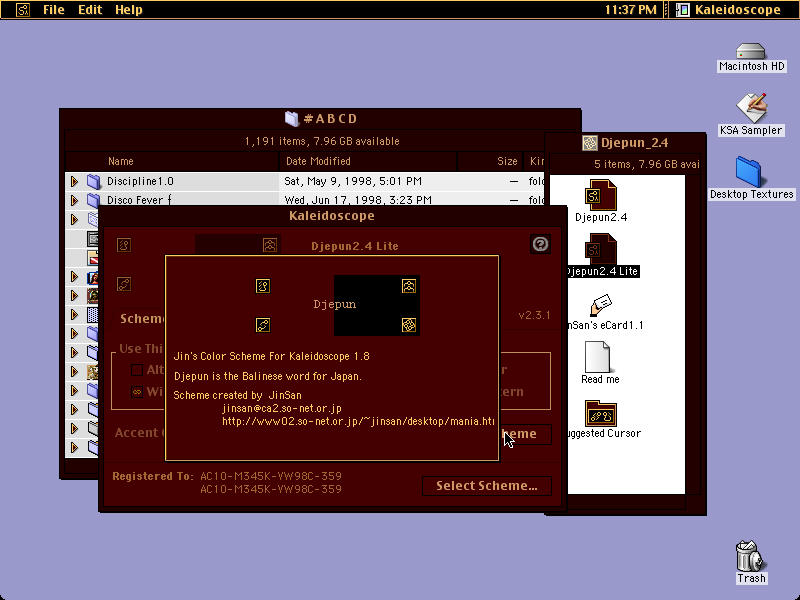
Task: Select the Djepun2.4 scheme file icon
Action: pos(601,195)
